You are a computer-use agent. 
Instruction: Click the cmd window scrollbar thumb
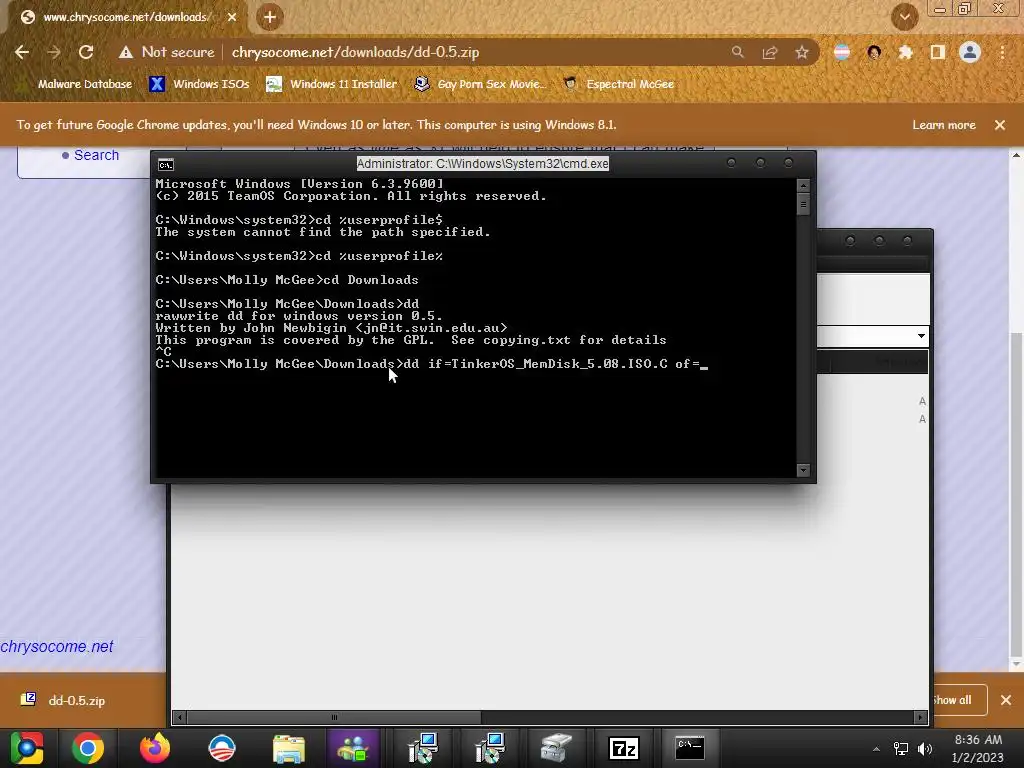click(x=803, y=205)
